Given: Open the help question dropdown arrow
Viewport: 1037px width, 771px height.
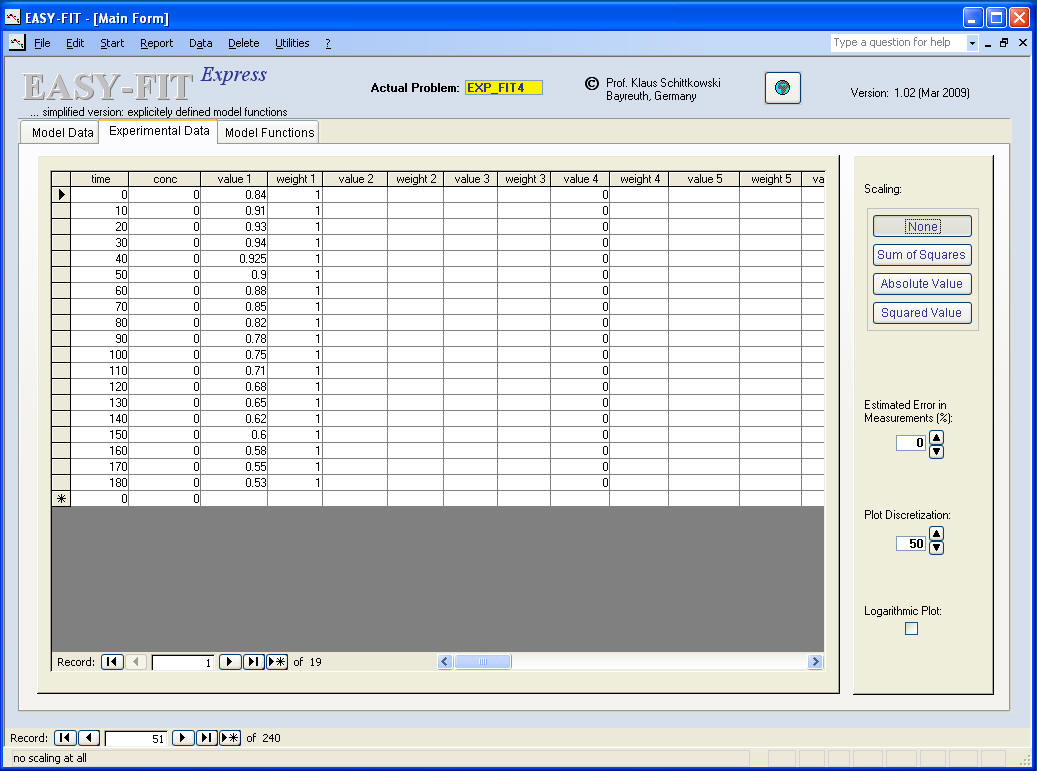Looking at the screenshot, I should [971, 43].
